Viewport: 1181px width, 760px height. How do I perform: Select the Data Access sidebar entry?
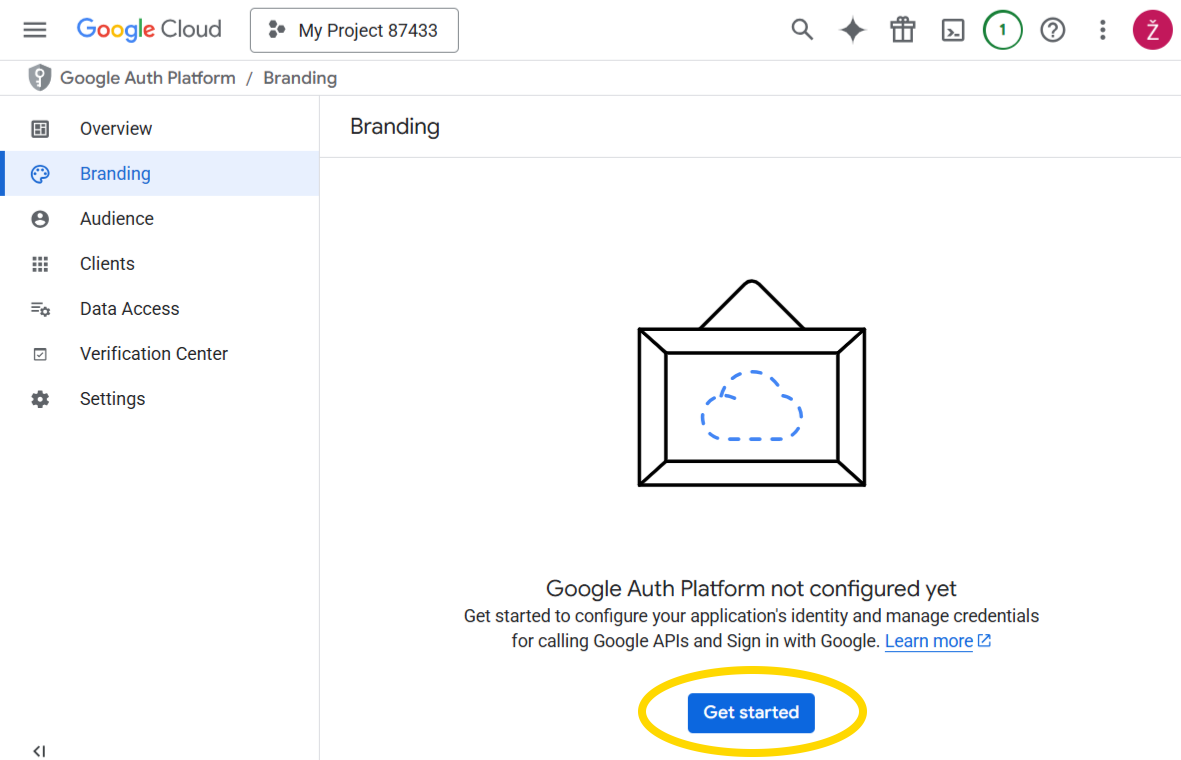point(129,308)
